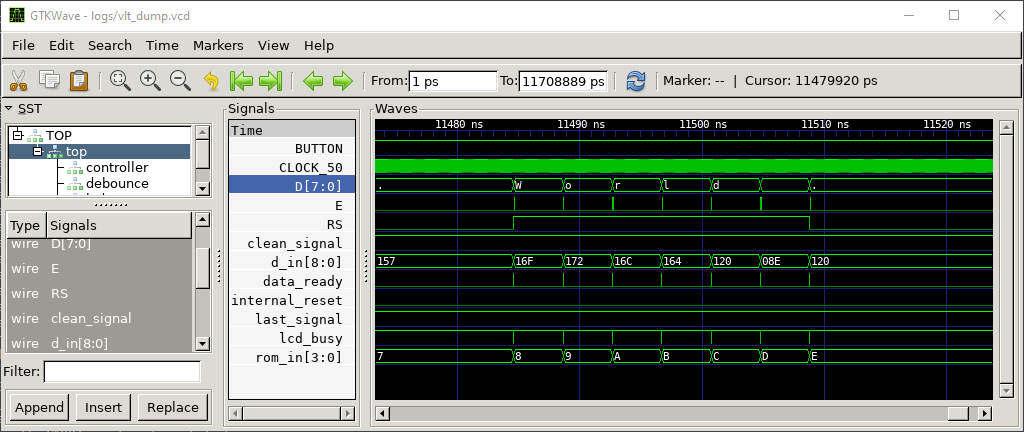The image size is (1024, 432).
Task: Click the Copy icon in toolbar
Action: 49,81
